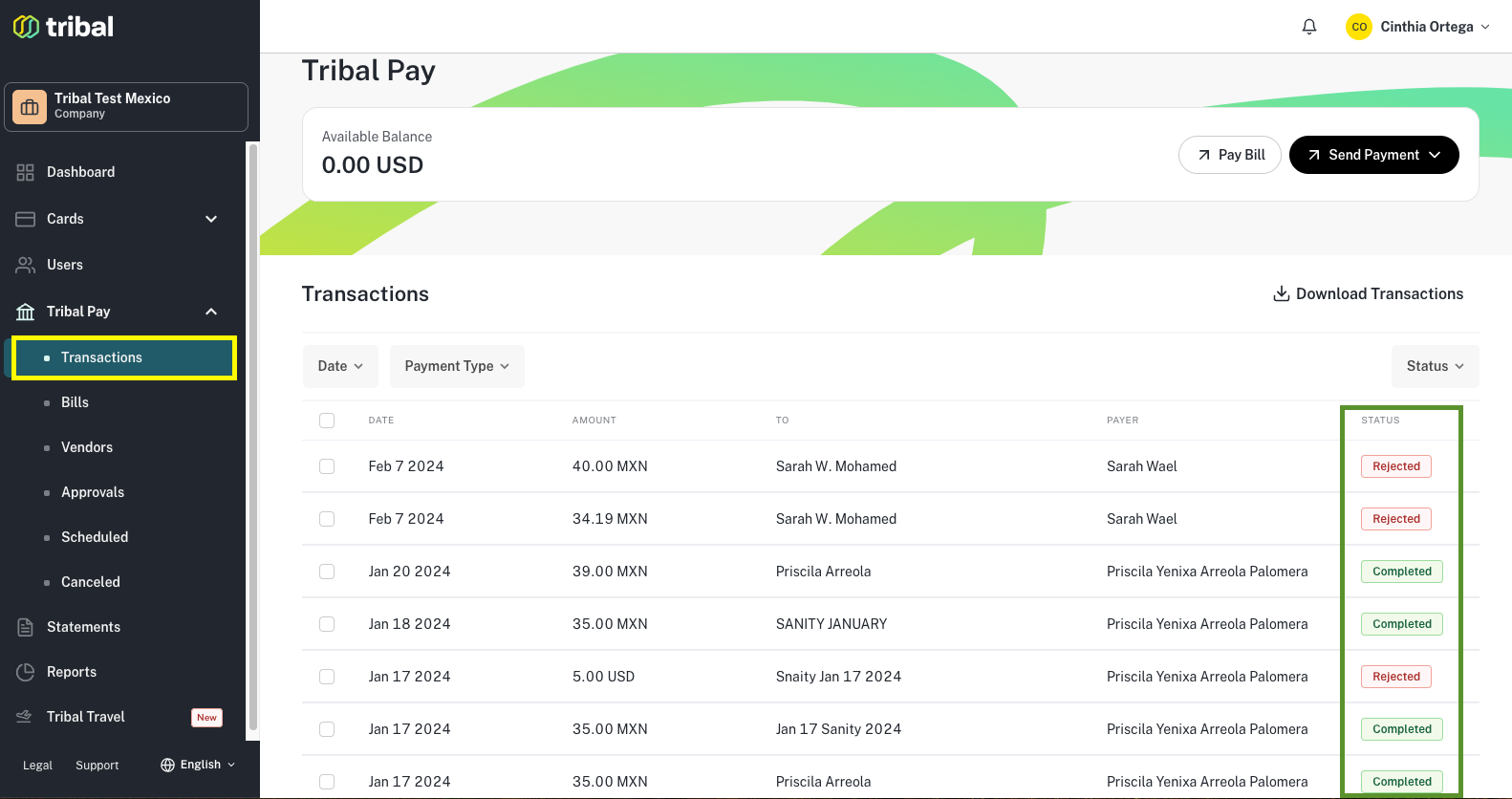Click Rejected status on 5.00 USD row

tap(1396, 677)
